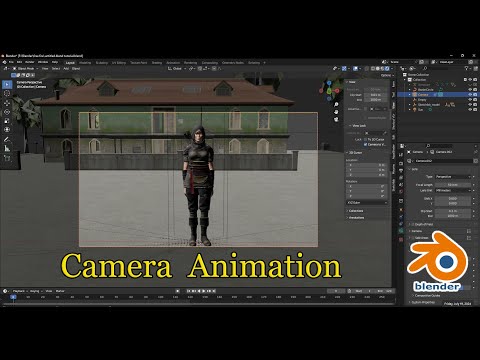Jump to the timeline end frame
The image size is (480, 360).
tap(214, 291)
